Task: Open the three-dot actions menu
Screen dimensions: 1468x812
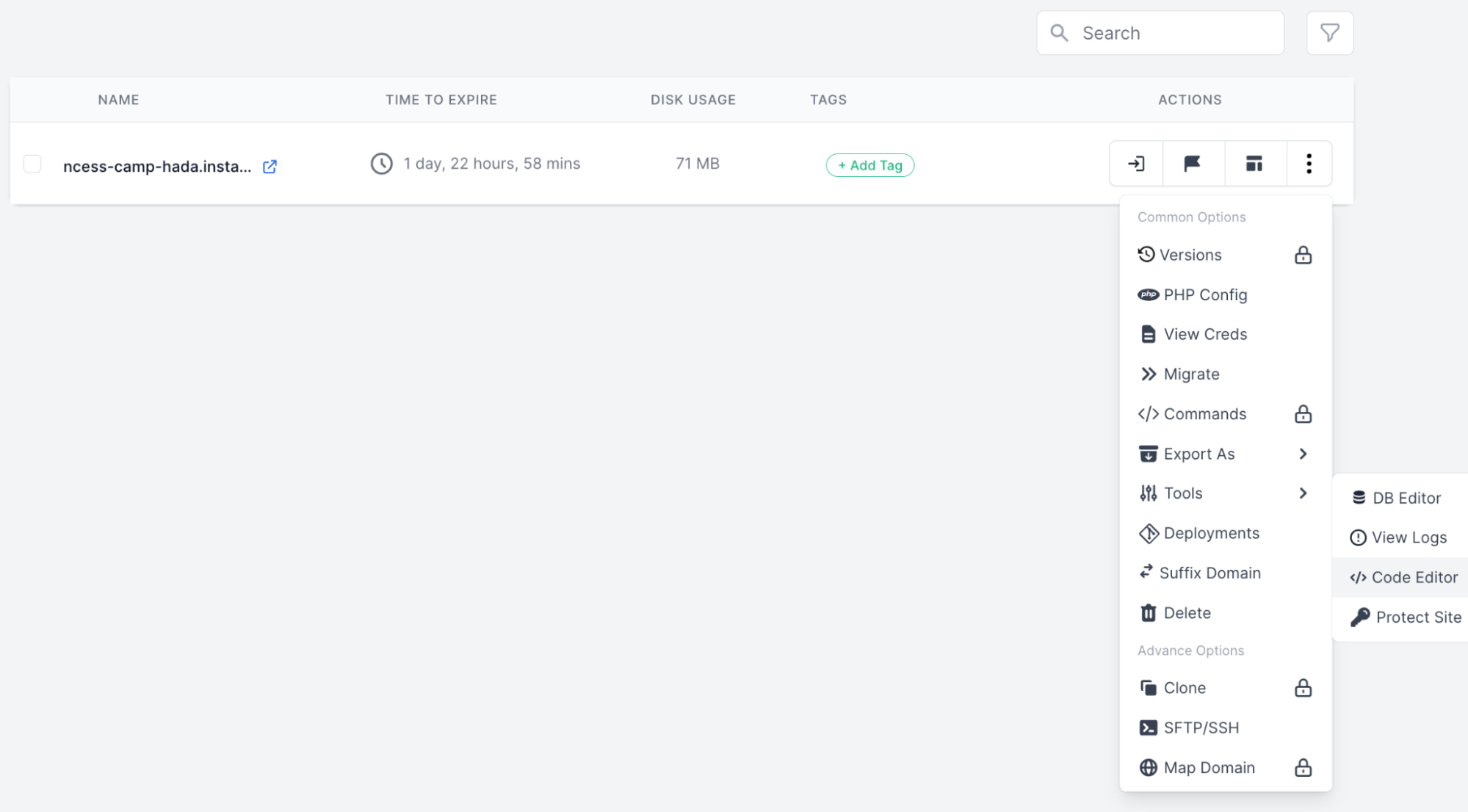Action: tap(1309, 163)
